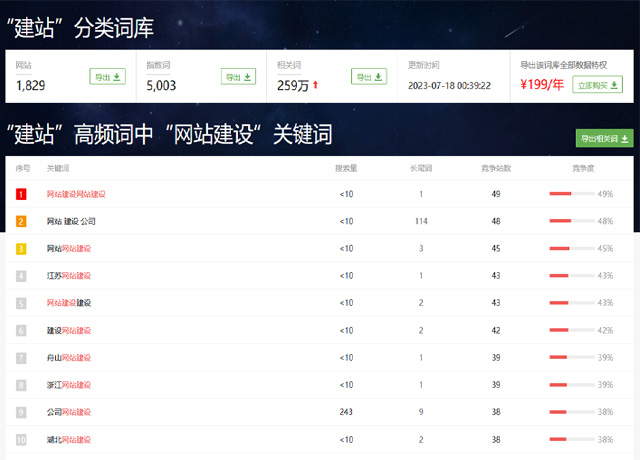Click the red up arrow beside 259万

(316, 85)
